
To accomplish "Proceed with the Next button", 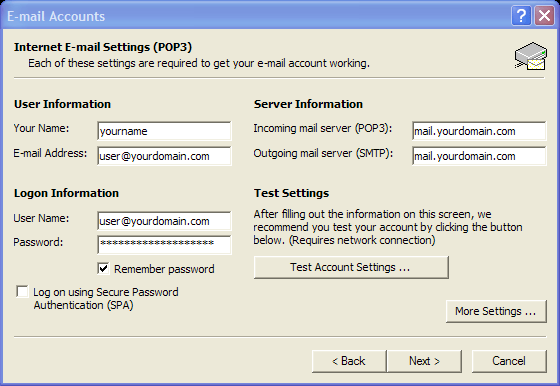I will coord(424,361).
